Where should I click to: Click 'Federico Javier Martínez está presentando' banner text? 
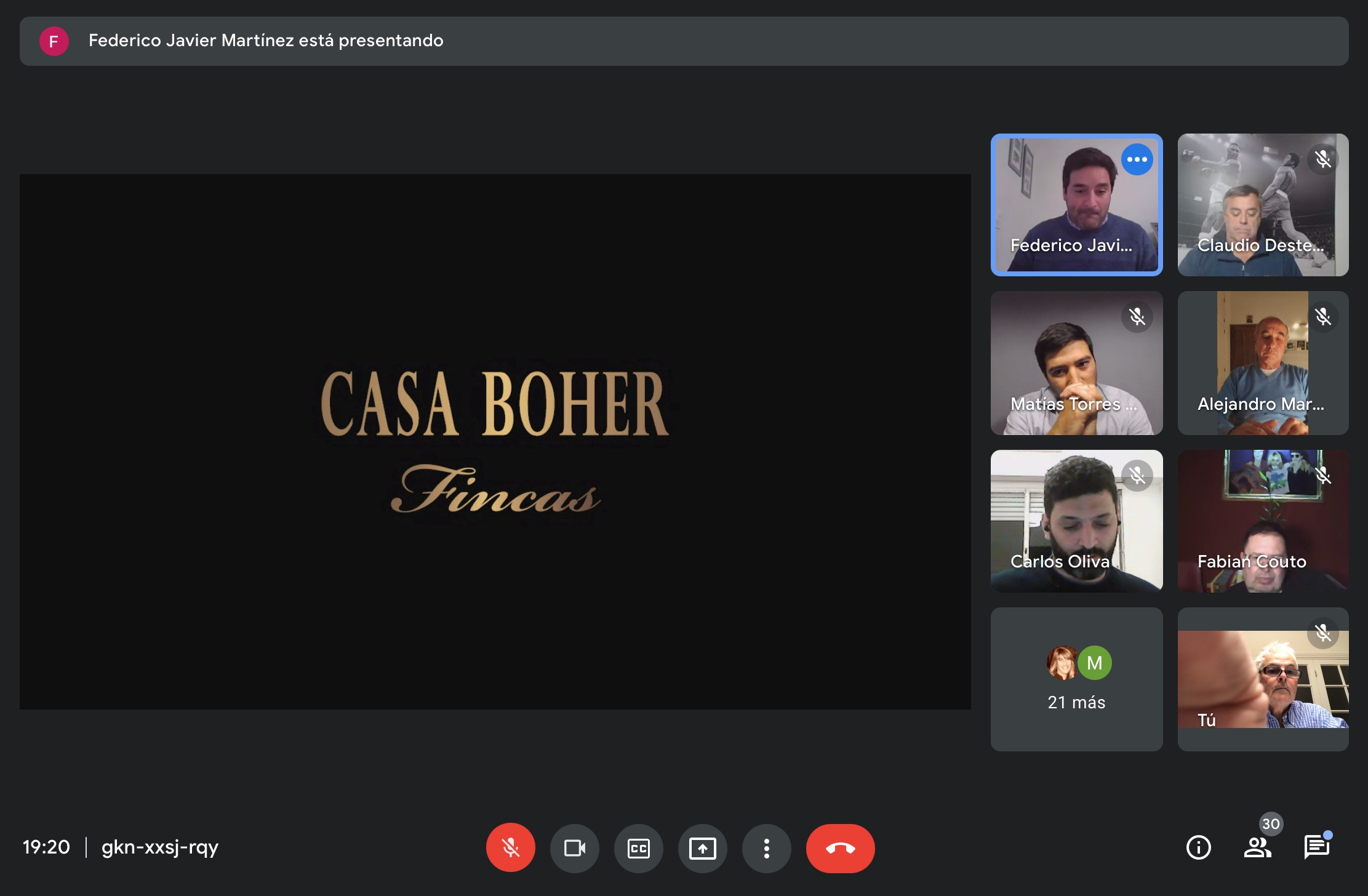[x=266, y=41]
